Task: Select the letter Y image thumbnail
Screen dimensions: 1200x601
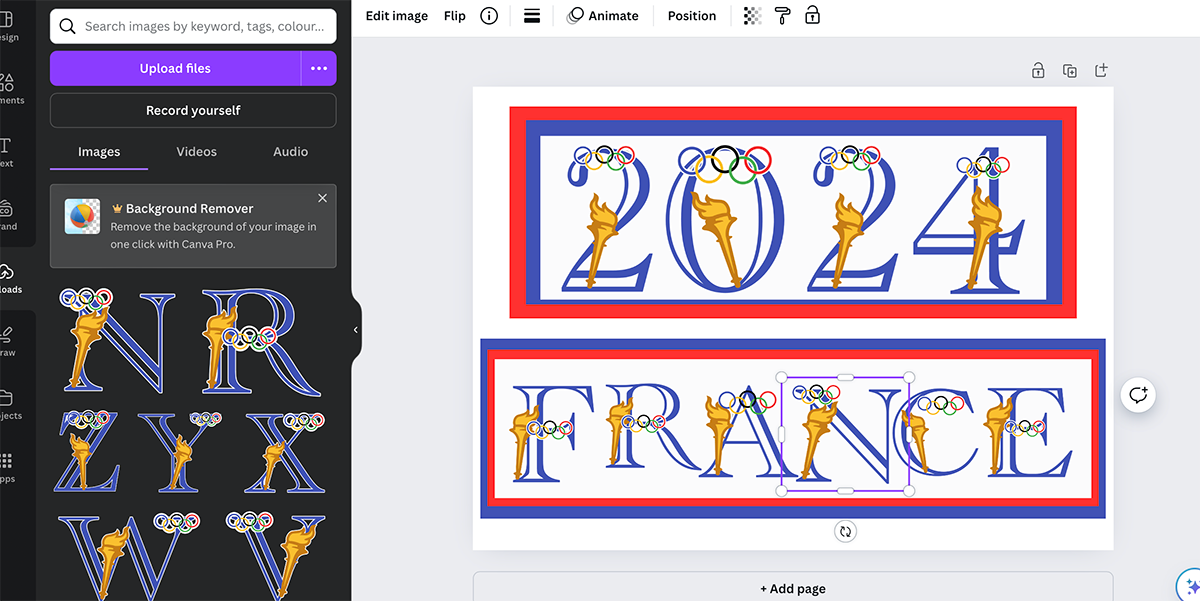Action: tap(182, 450)
